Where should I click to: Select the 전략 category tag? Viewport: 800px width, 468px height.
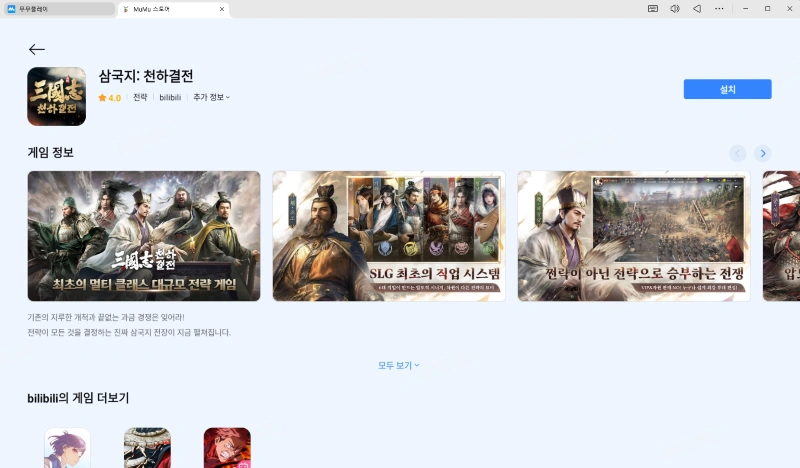(x=140, y=97)
